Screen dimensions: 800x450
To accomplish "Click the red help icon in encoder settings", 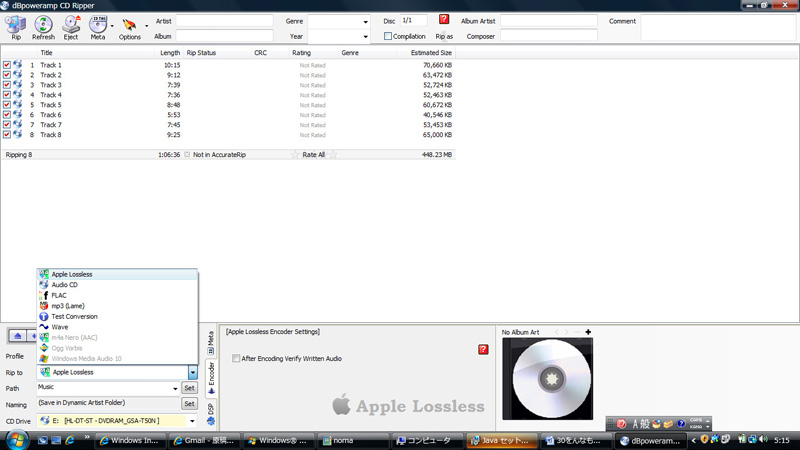I will [x=483, y=349].
